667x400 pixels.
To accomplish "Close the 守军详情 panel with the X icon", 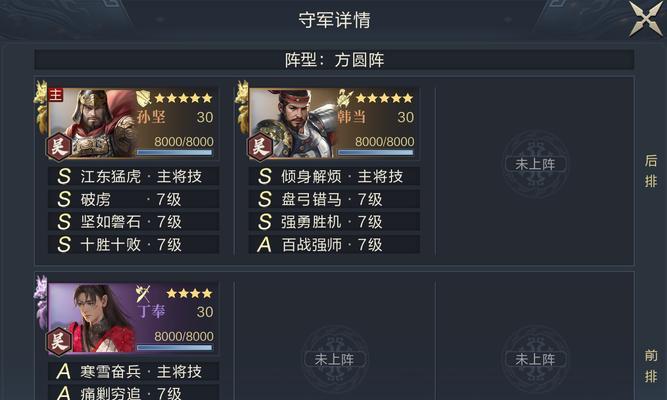I will (x=645, y=19).
